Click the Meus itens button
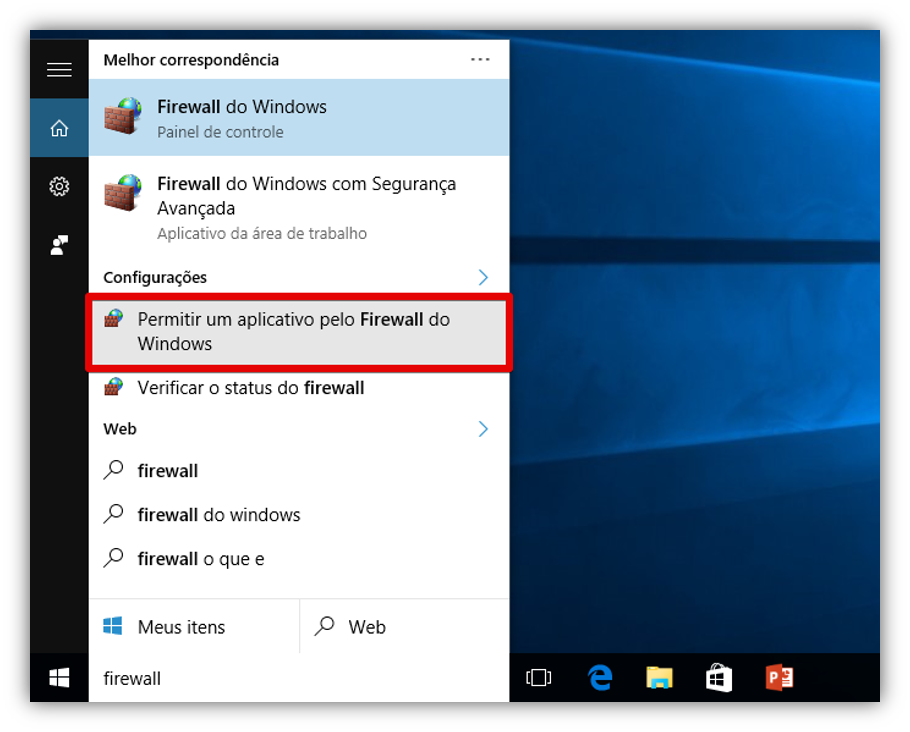 [x=194, y=627]
